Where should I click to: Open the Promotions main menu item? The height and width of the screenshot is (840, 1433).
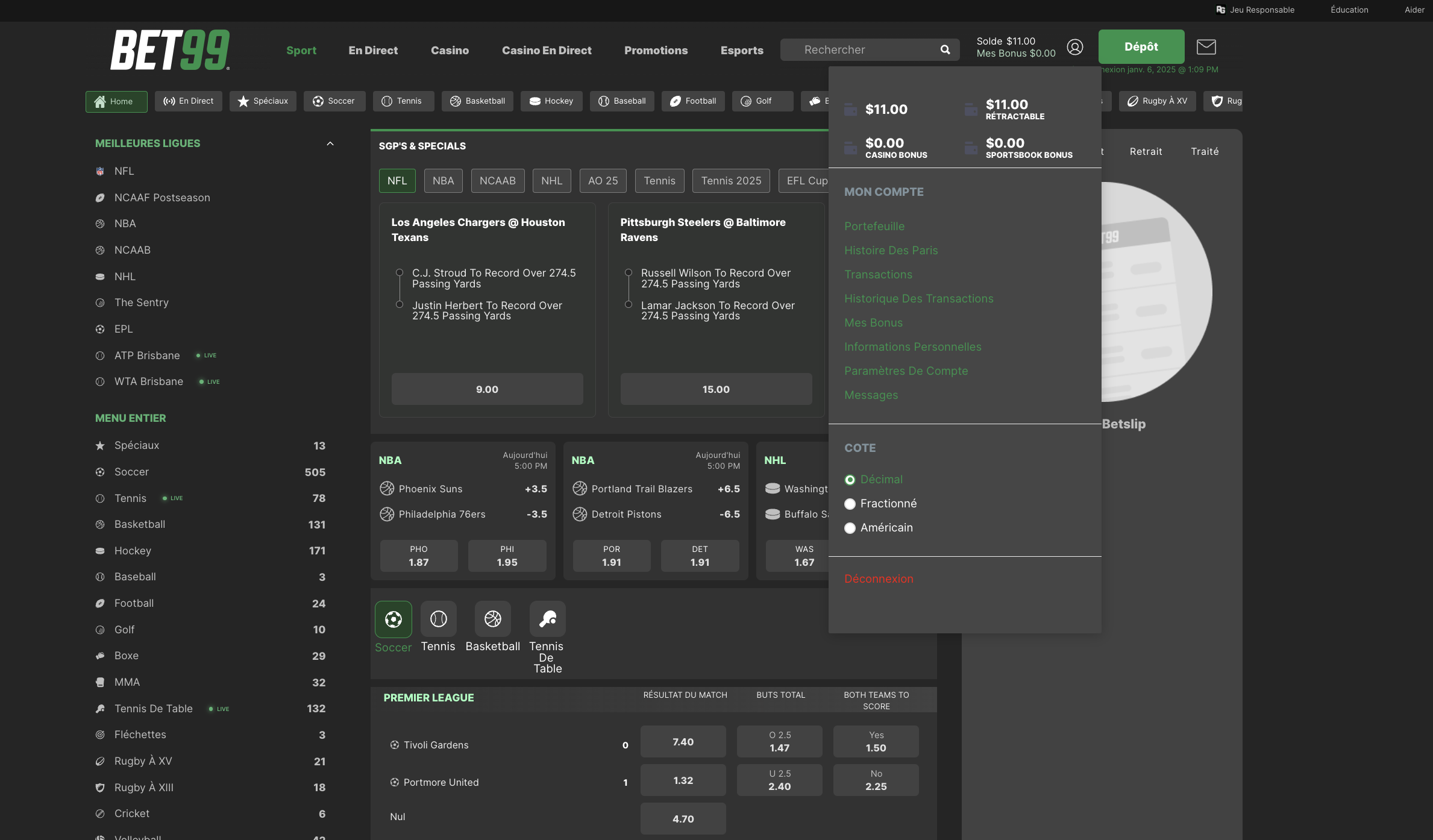pyautogui.click(x=656, y=51)
